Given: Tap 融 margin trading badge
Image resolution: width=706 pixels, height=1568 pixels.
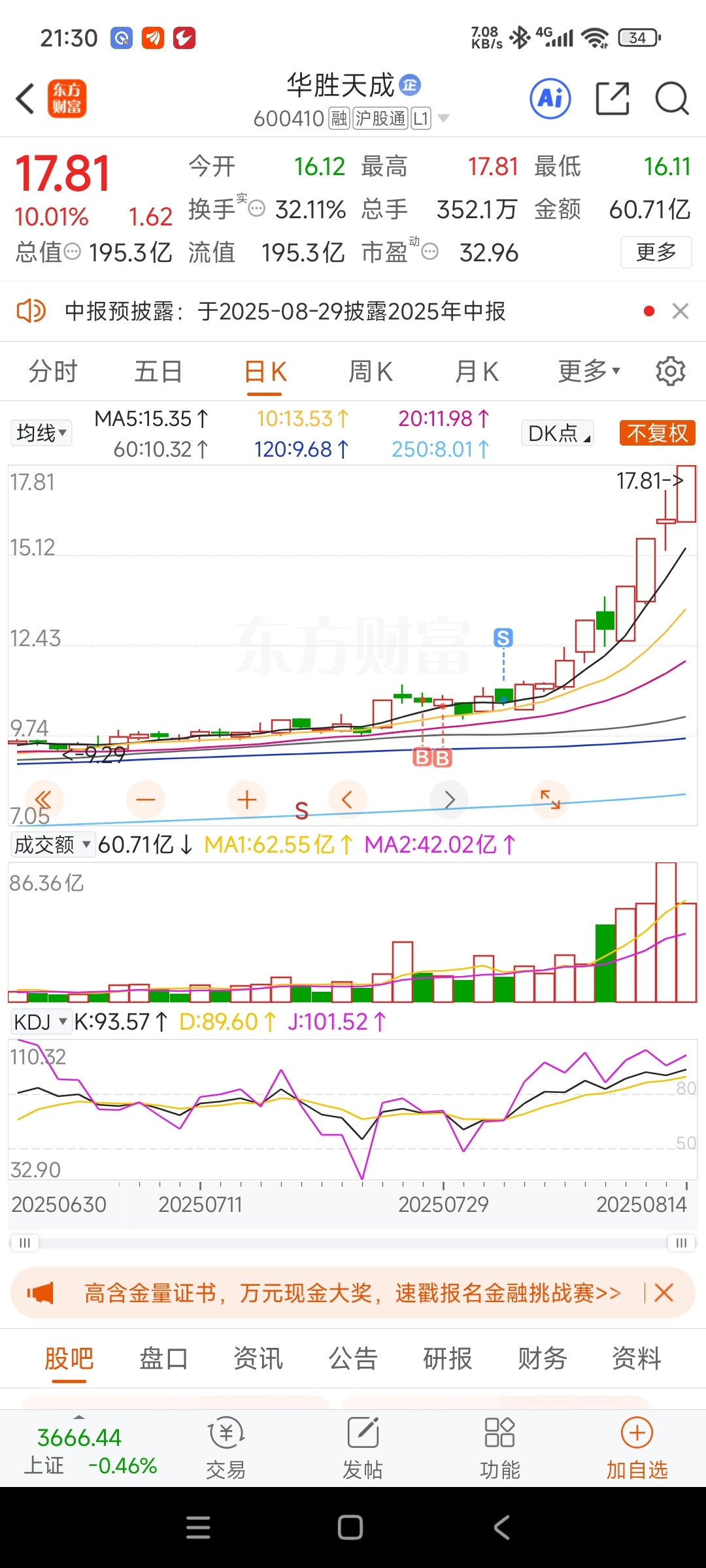Looking at the screenshot, I should pyautogui.click(x=339, y=118).
